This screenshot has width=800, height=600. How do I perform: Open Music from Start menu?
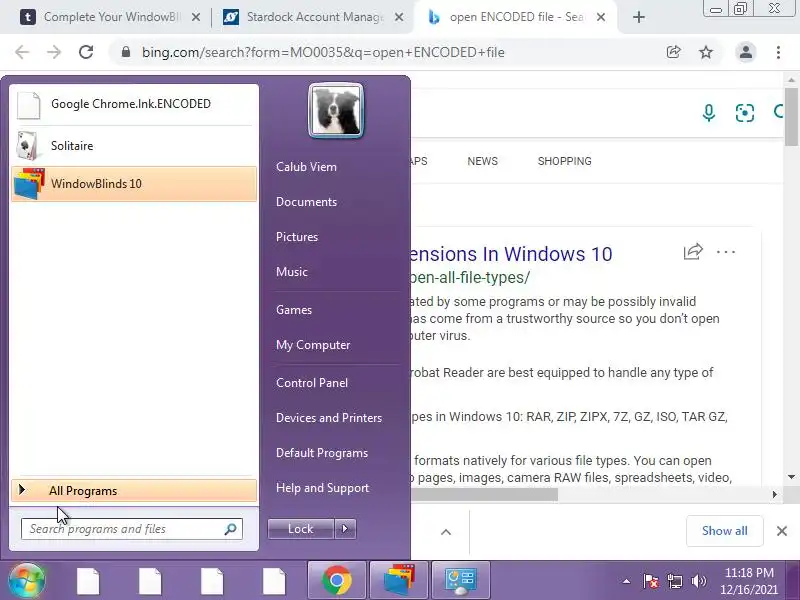pyautogui.click(x=292, y=272)
